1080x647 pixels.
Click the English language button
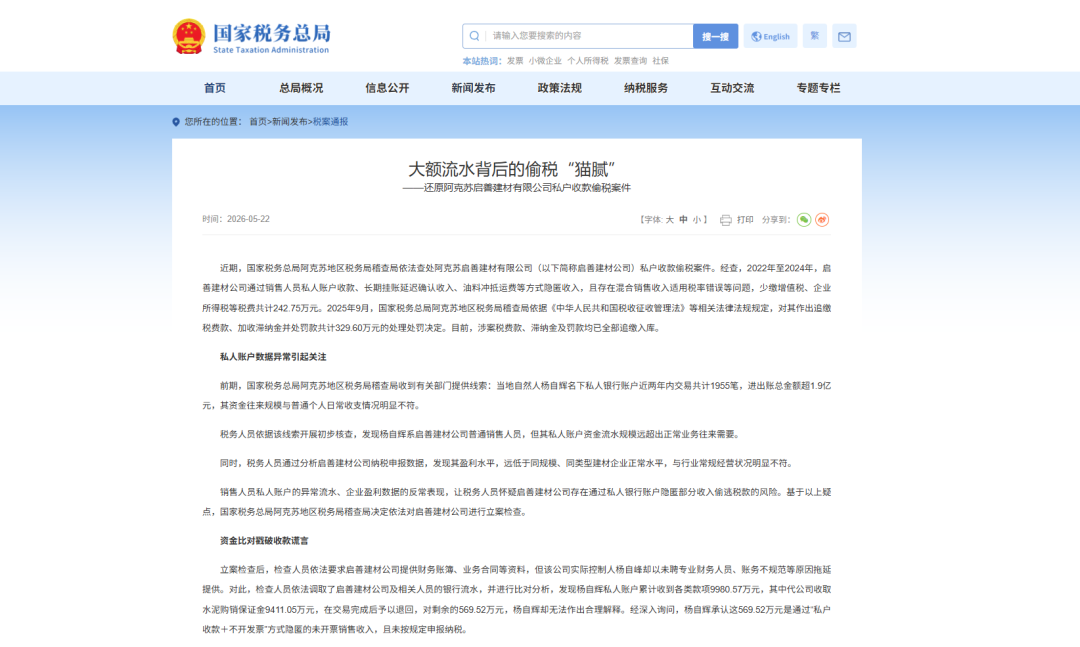click(771, 37)
